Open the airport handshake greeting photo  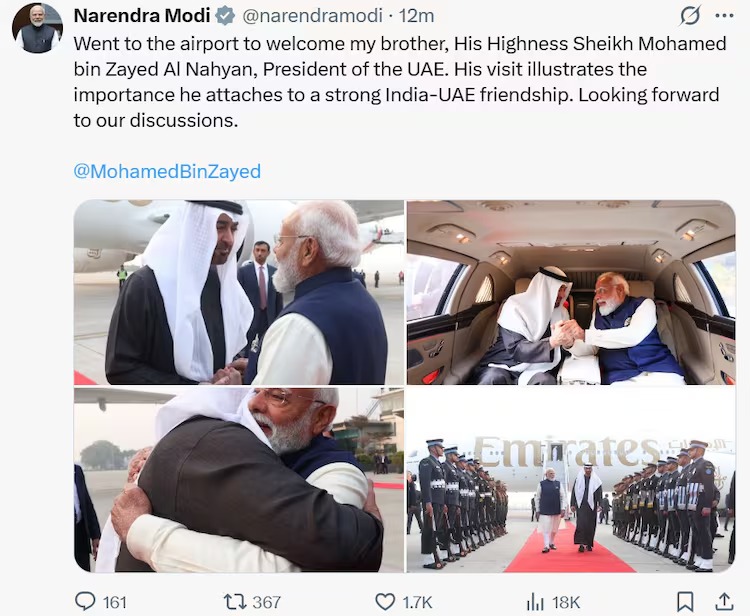(x=239, y=292)
